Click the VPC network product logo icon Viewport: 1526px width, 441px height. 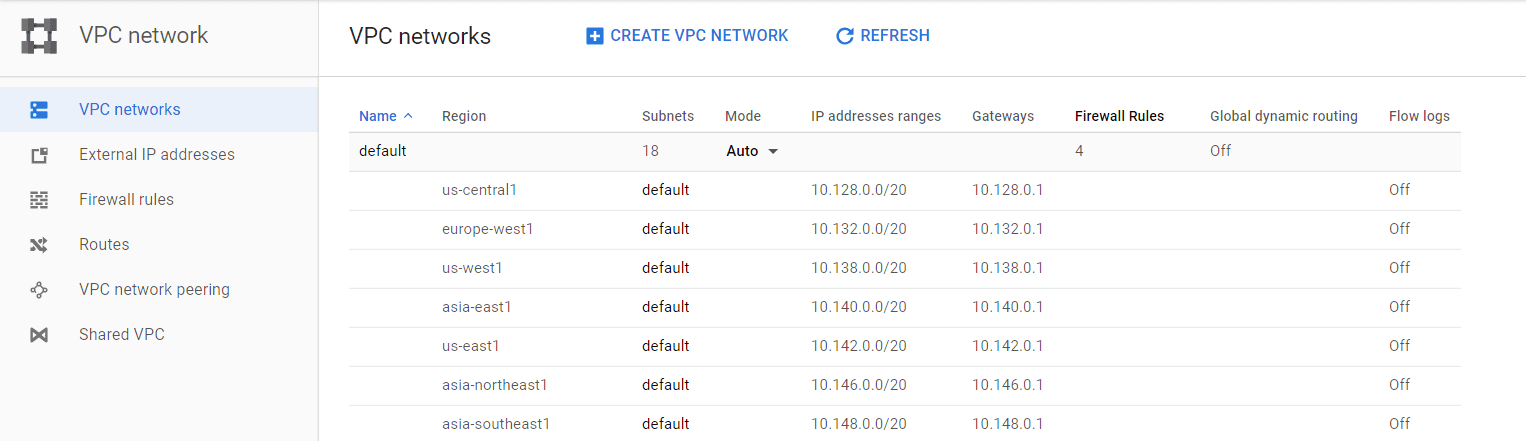click(x=39, y=36)
